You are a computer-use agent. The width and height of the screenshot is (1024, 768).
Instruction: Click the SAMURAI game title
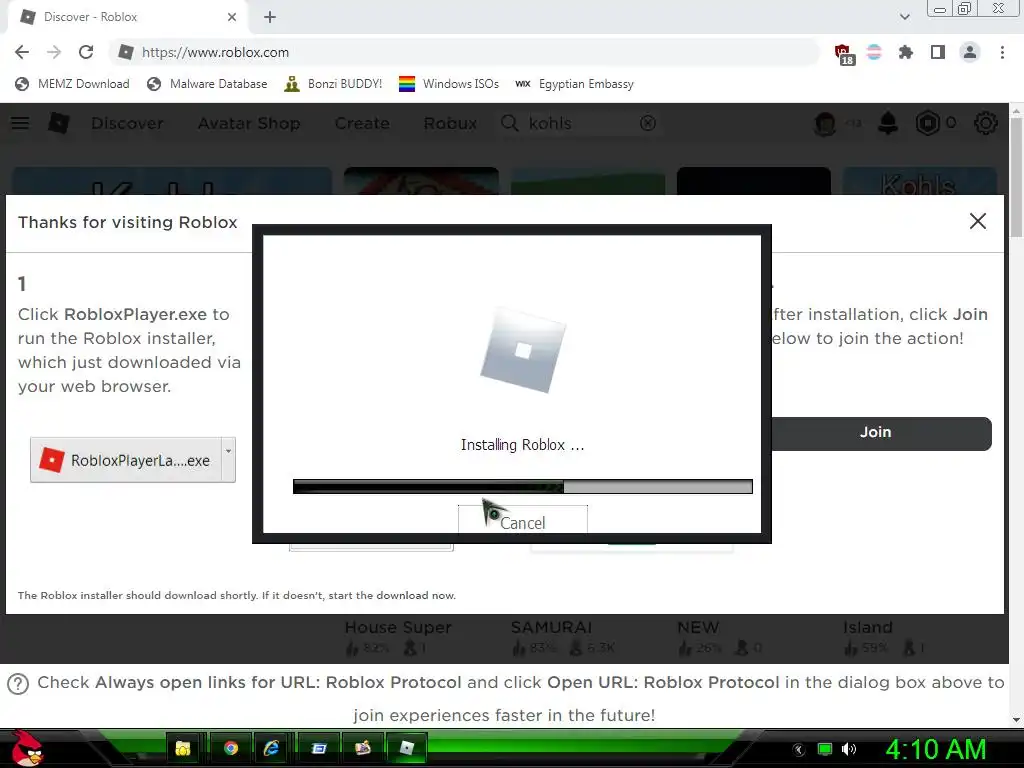tap(551, 627)
